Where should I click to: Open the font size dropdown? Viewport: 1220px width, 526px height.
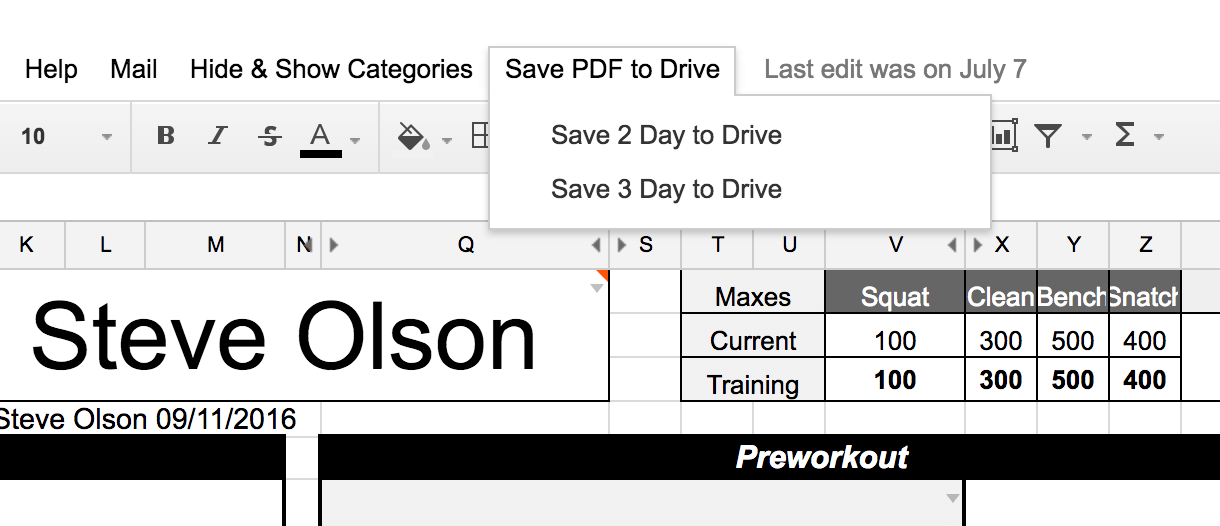(x=107, y=137)
